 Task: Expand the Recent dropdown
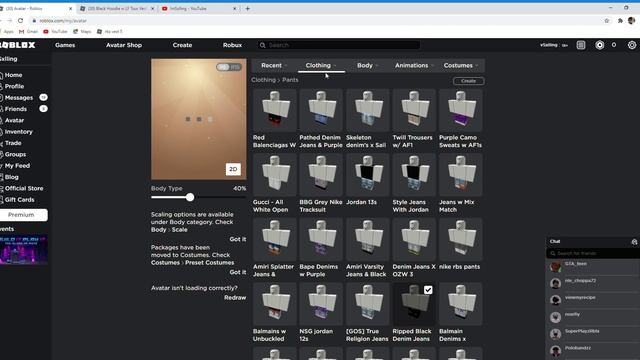click(274, 65)
